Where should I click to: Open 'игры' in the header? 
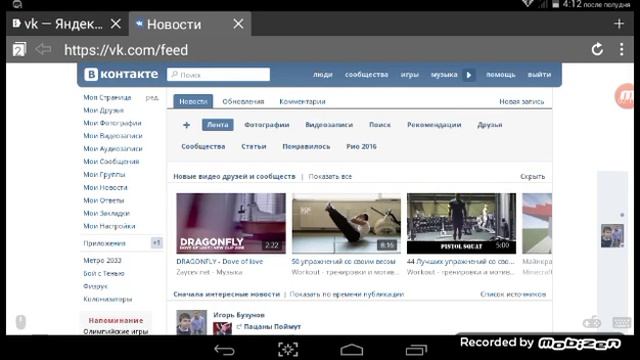pos(409,75)
